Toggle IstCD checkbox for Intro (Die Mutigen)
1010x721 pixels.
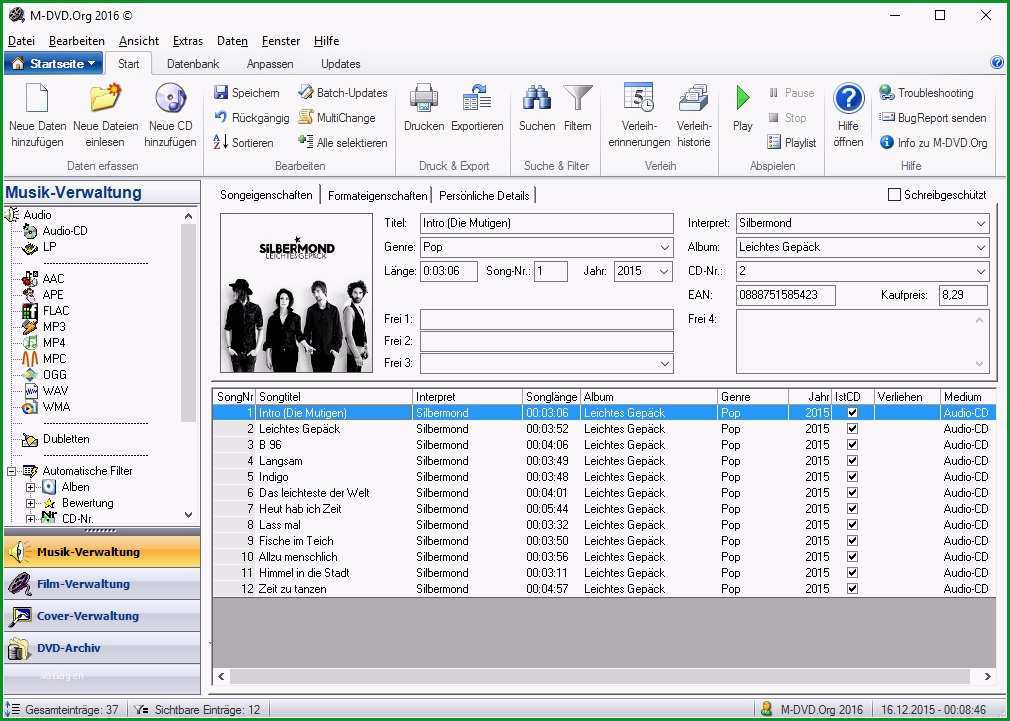852,412
